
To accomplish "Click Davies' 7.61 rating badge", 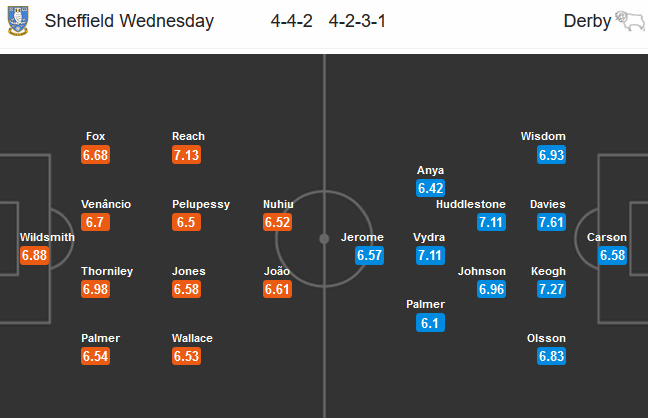I will (551, 222).
